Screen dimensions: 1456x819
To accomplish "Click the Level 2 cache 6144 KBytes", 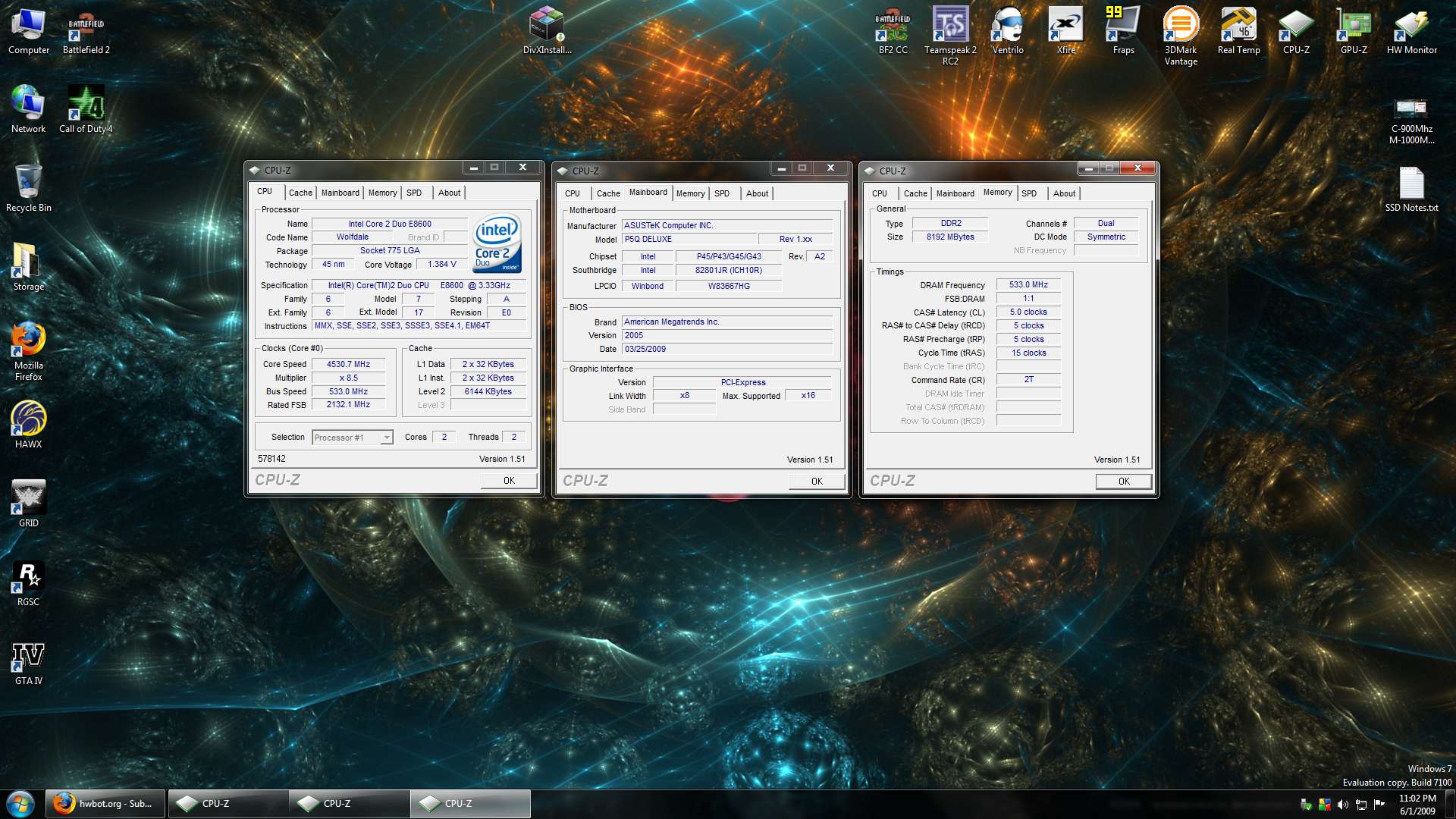I will [x=488, y=392].
